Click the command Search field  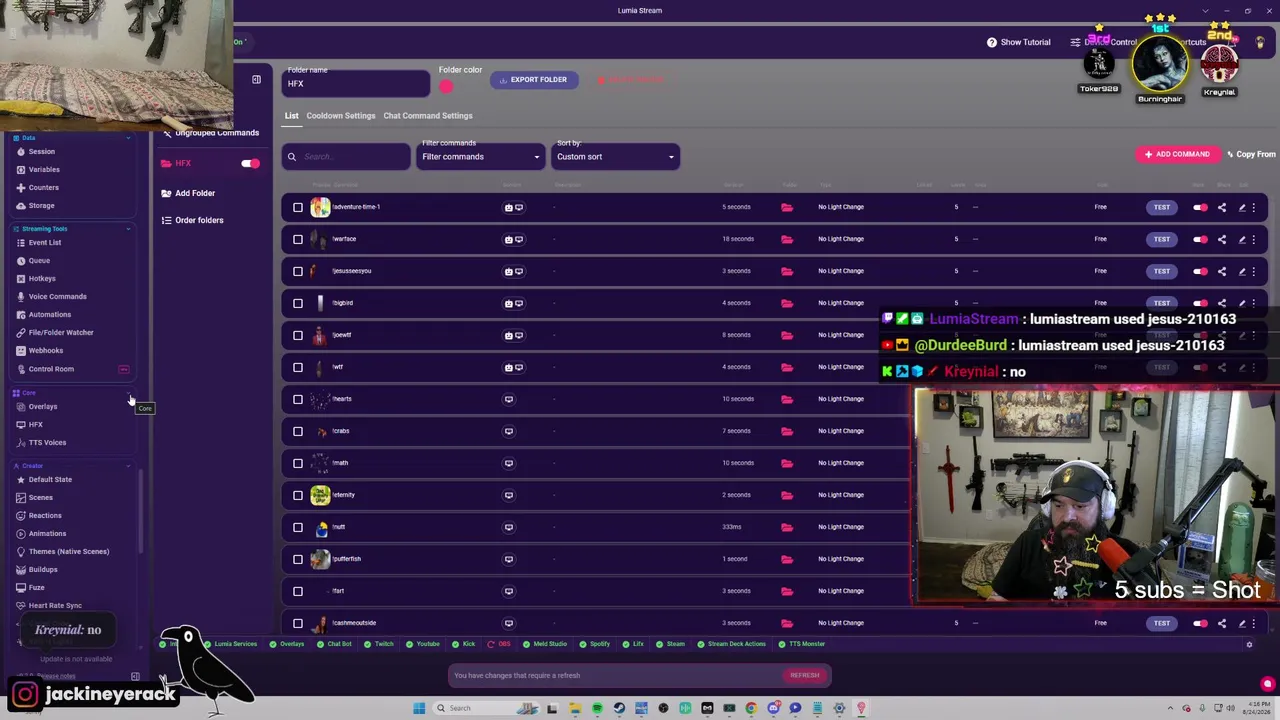[347, 156]
